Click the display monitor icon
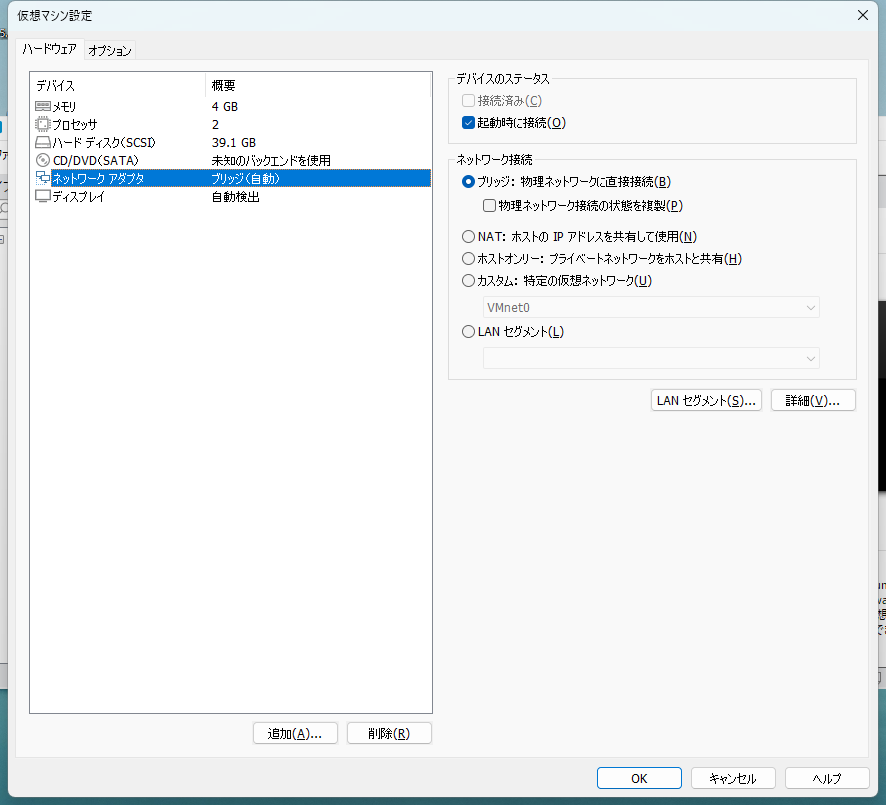This screenshot has height=805, width=886. tap(43, 197)
